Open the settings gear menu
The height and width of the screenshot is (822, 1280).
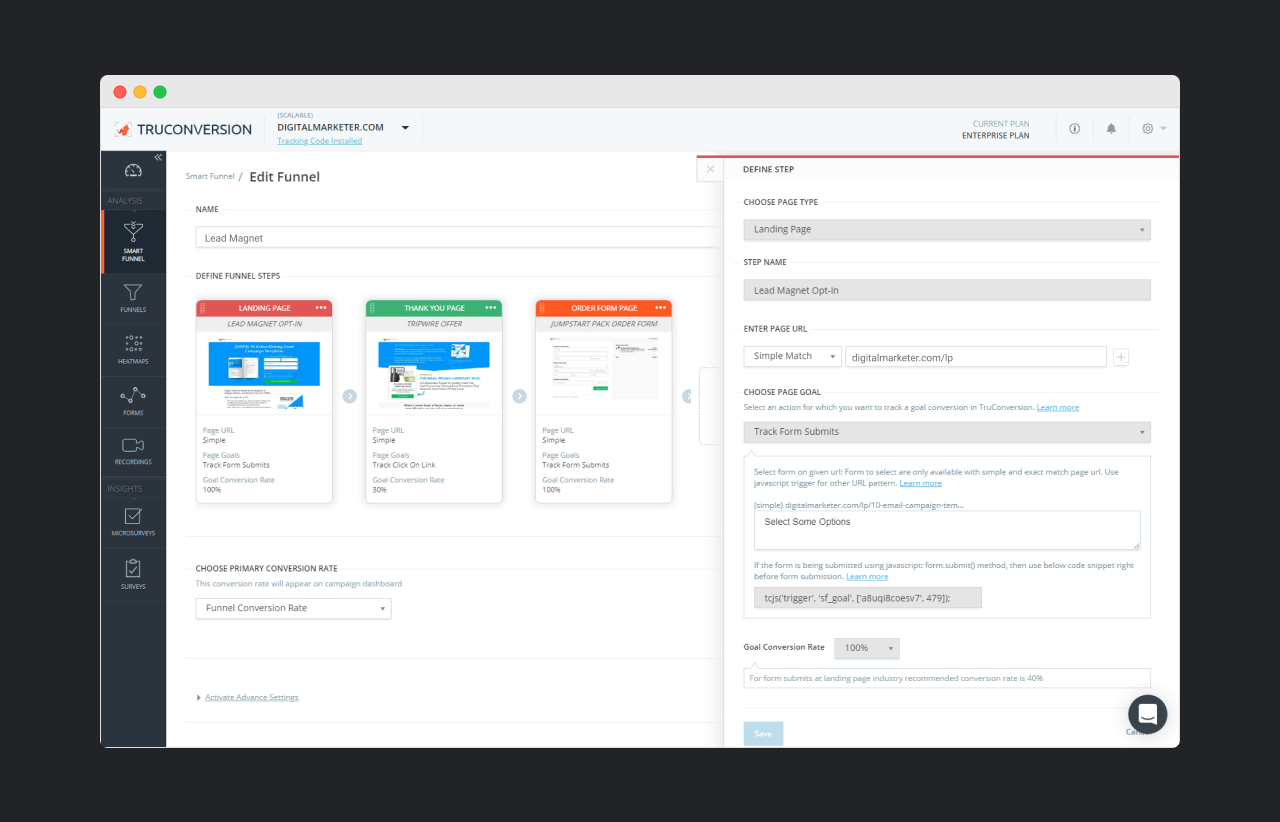click(x=1154, y=129)
